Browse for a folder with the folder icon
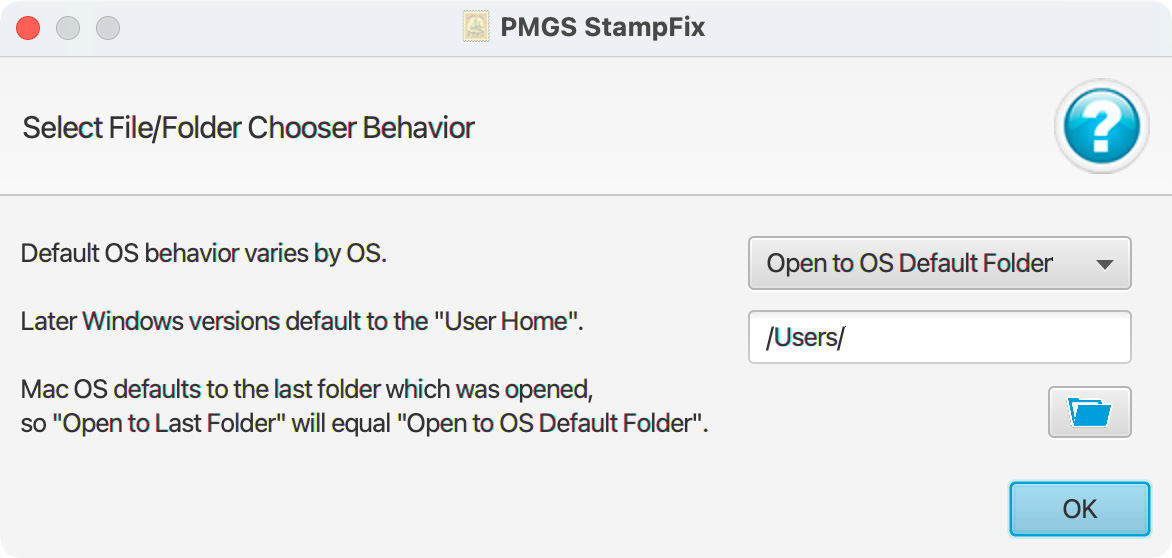The image size is (1172, 558). click(1089, 412)
